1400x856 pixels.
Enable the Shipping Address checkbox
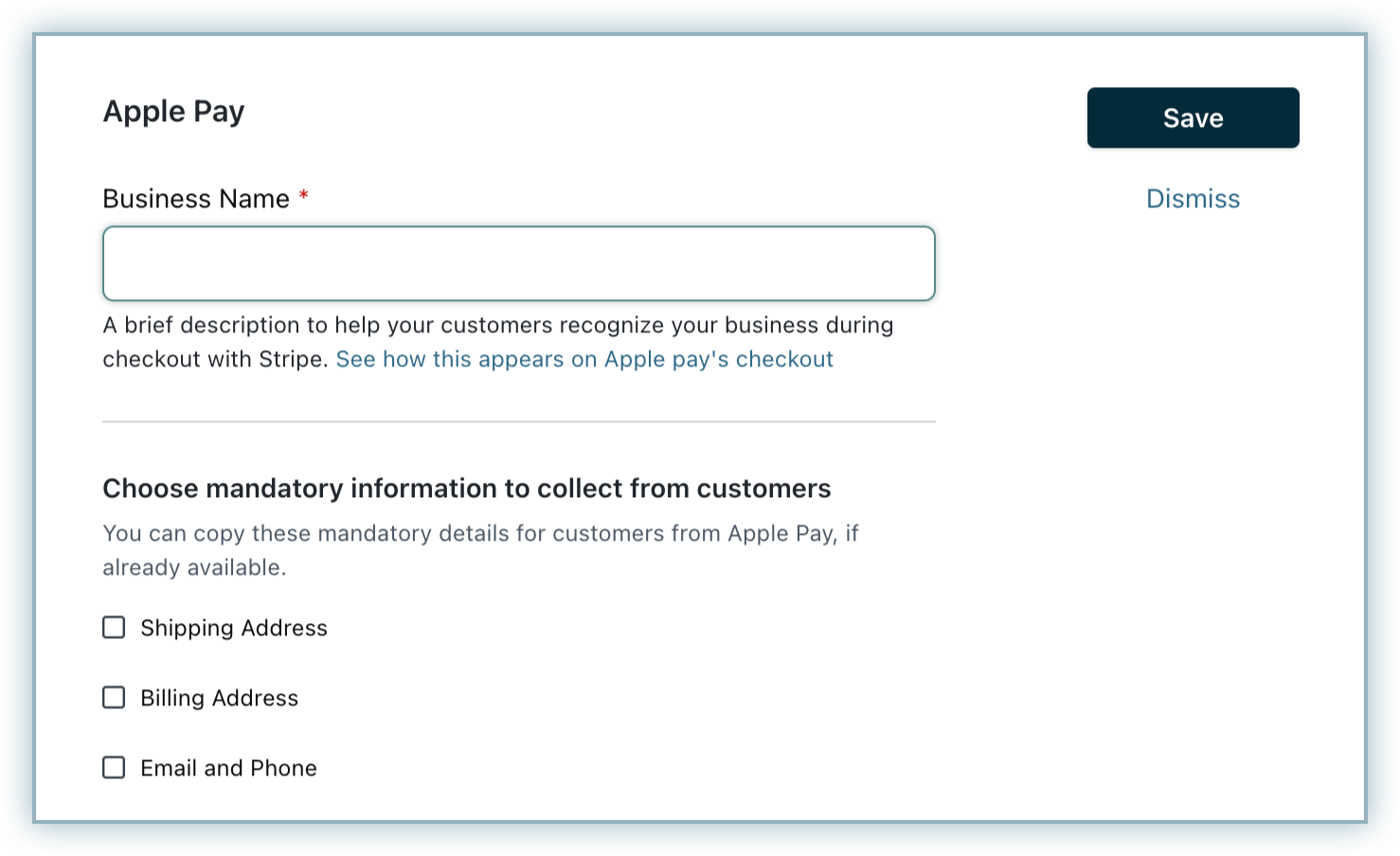tap(114, 628)
